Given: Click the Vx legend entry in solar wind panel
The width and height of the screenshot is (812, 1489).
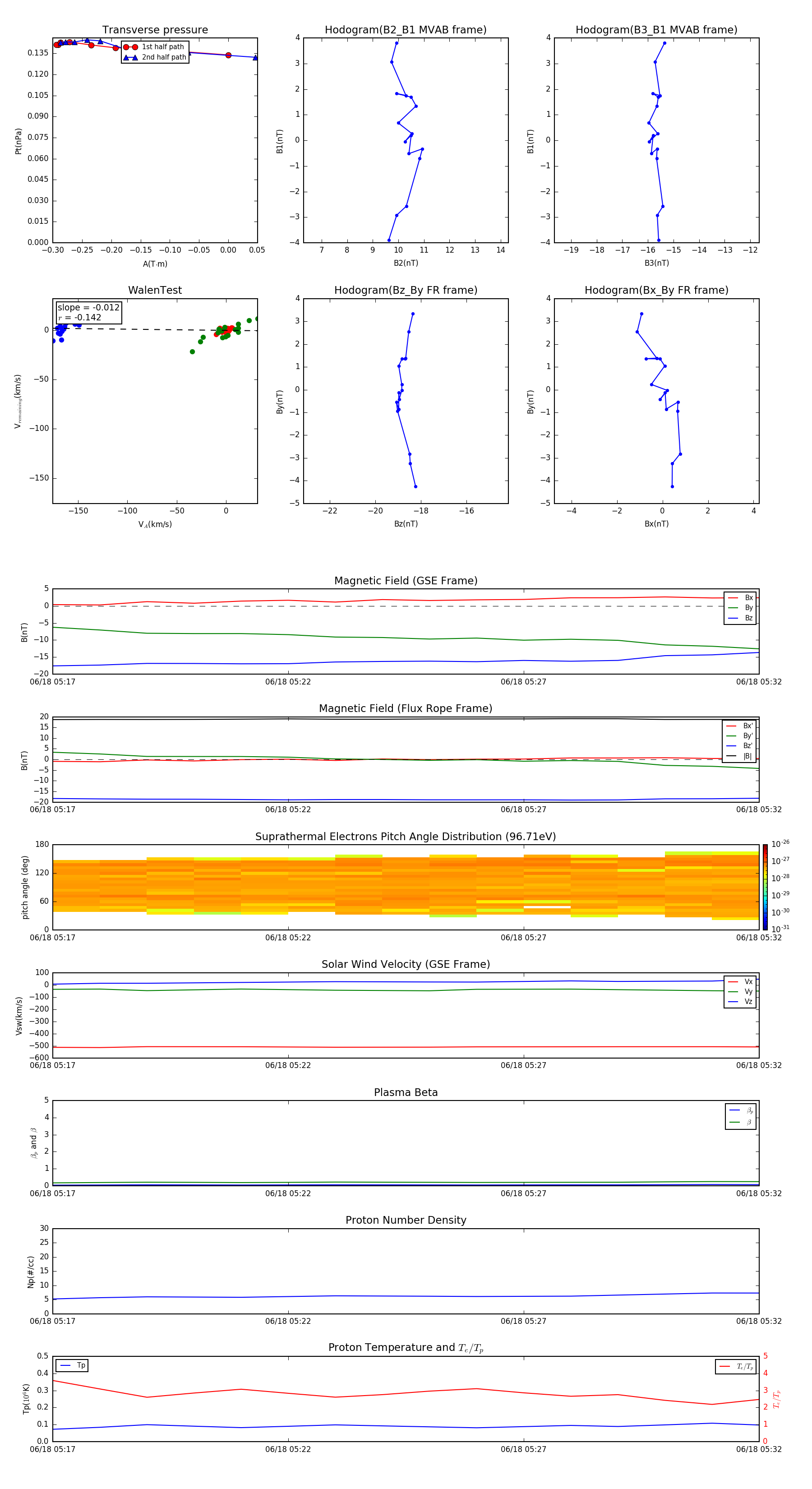Looking at the screenshot, I should pos(740,981).
